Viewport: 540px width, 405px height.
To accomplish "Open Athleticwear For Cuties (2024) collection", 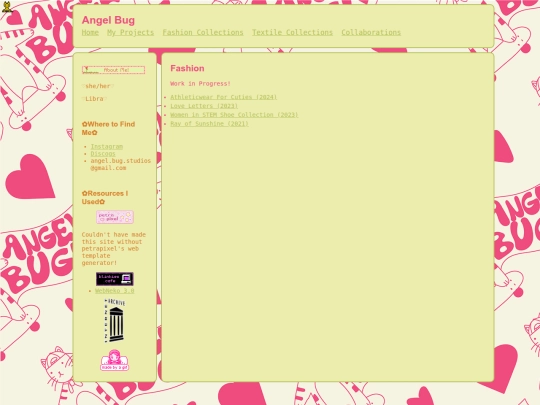I will [x=224, y=97].
